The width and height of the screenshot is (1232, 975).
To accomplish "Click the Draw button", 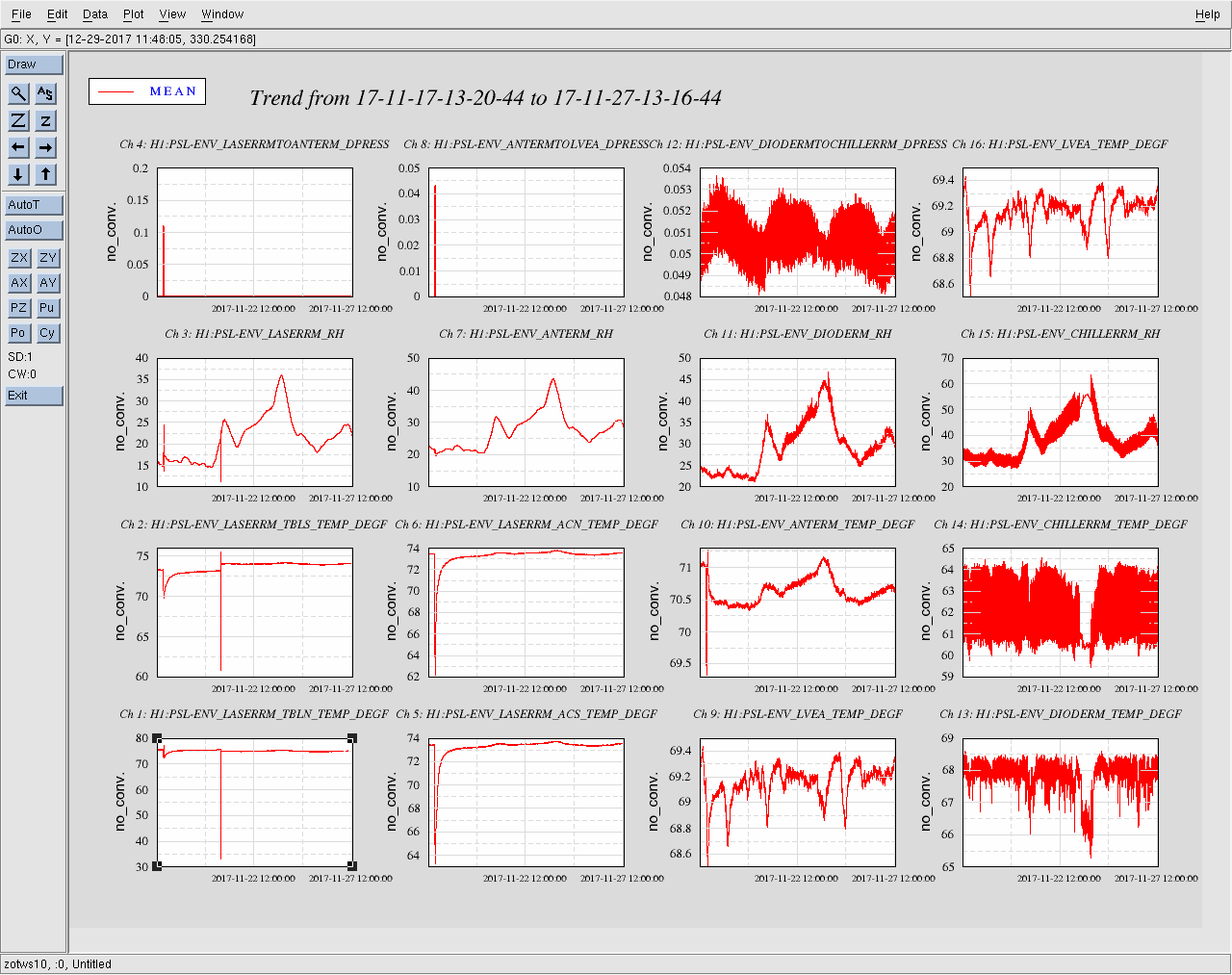I will point(34,64).
